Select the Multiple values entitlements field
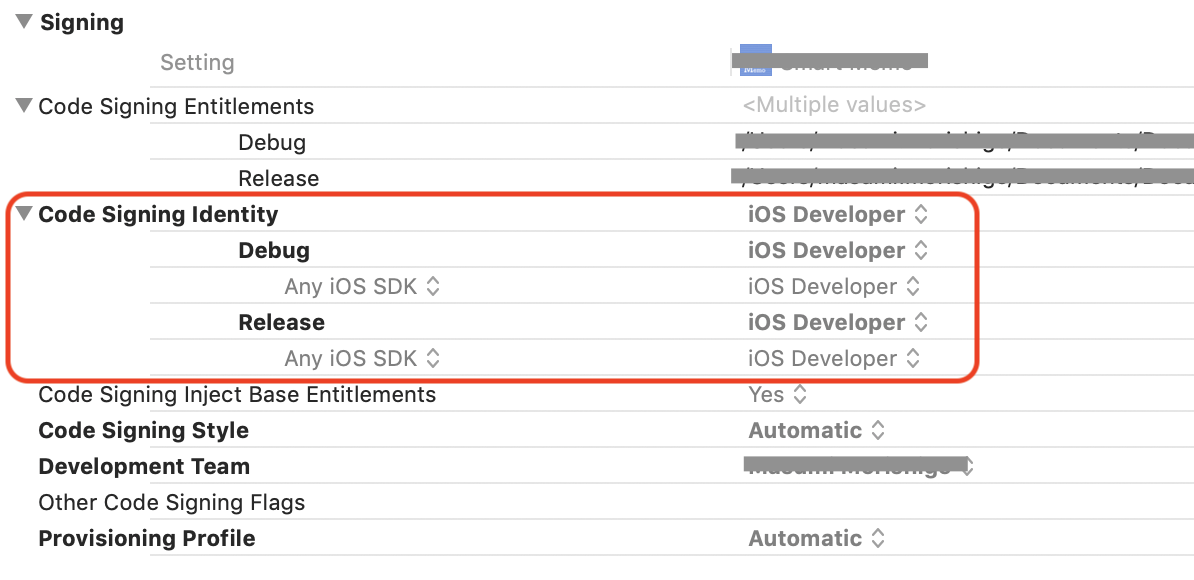This screenshot has width=1194, height=580. coord(834,105)
